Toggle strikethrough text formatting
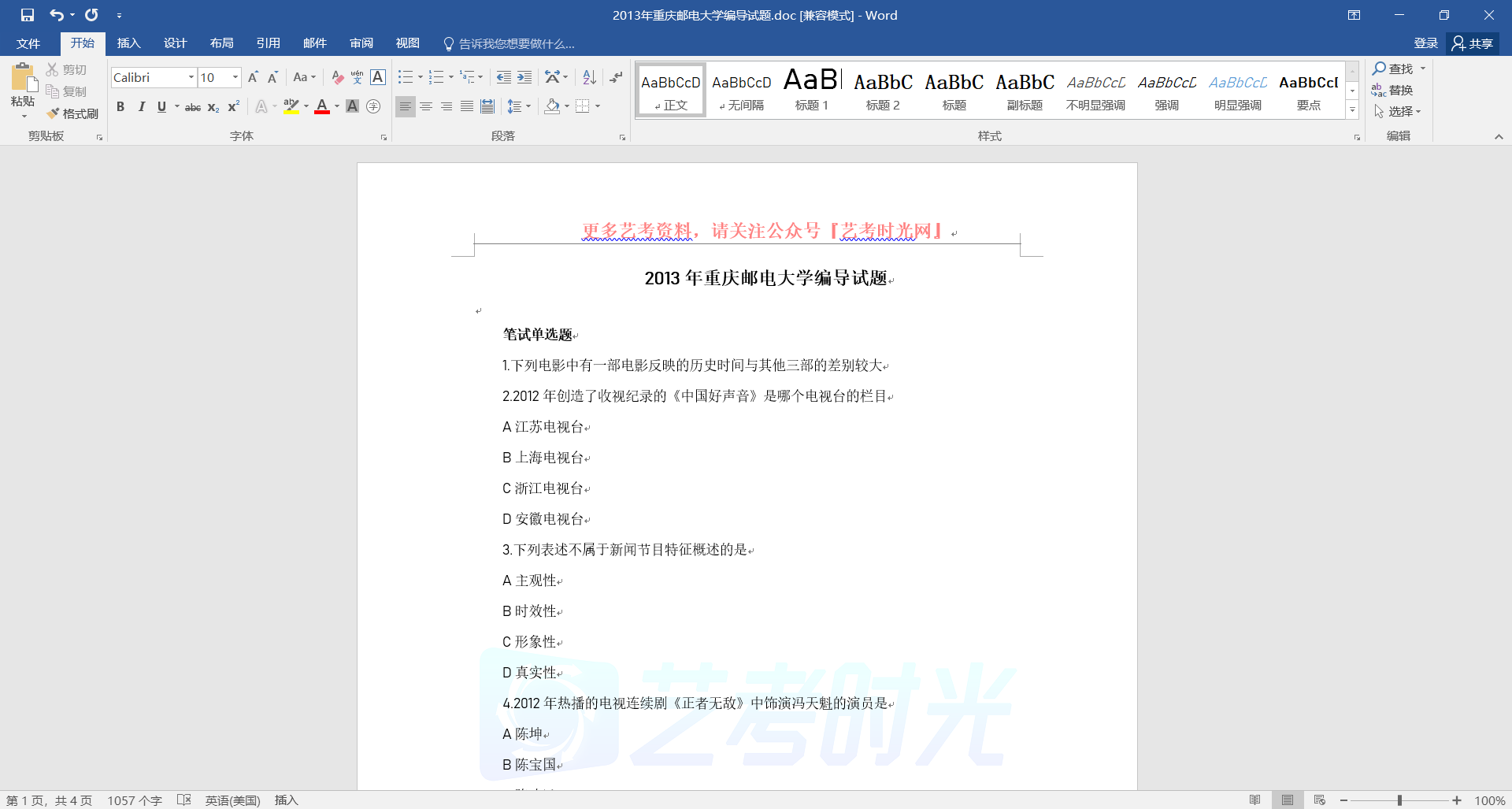1512x809 pixels. click(x=192, y=107)
